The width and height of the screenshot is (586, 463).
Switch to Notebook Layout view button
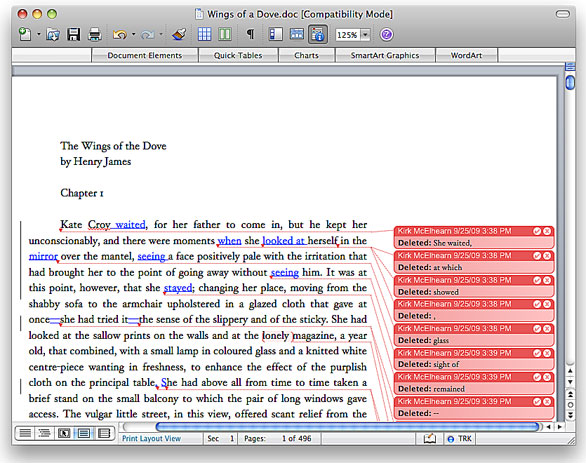pyautogui.click(x=104, y=433)
